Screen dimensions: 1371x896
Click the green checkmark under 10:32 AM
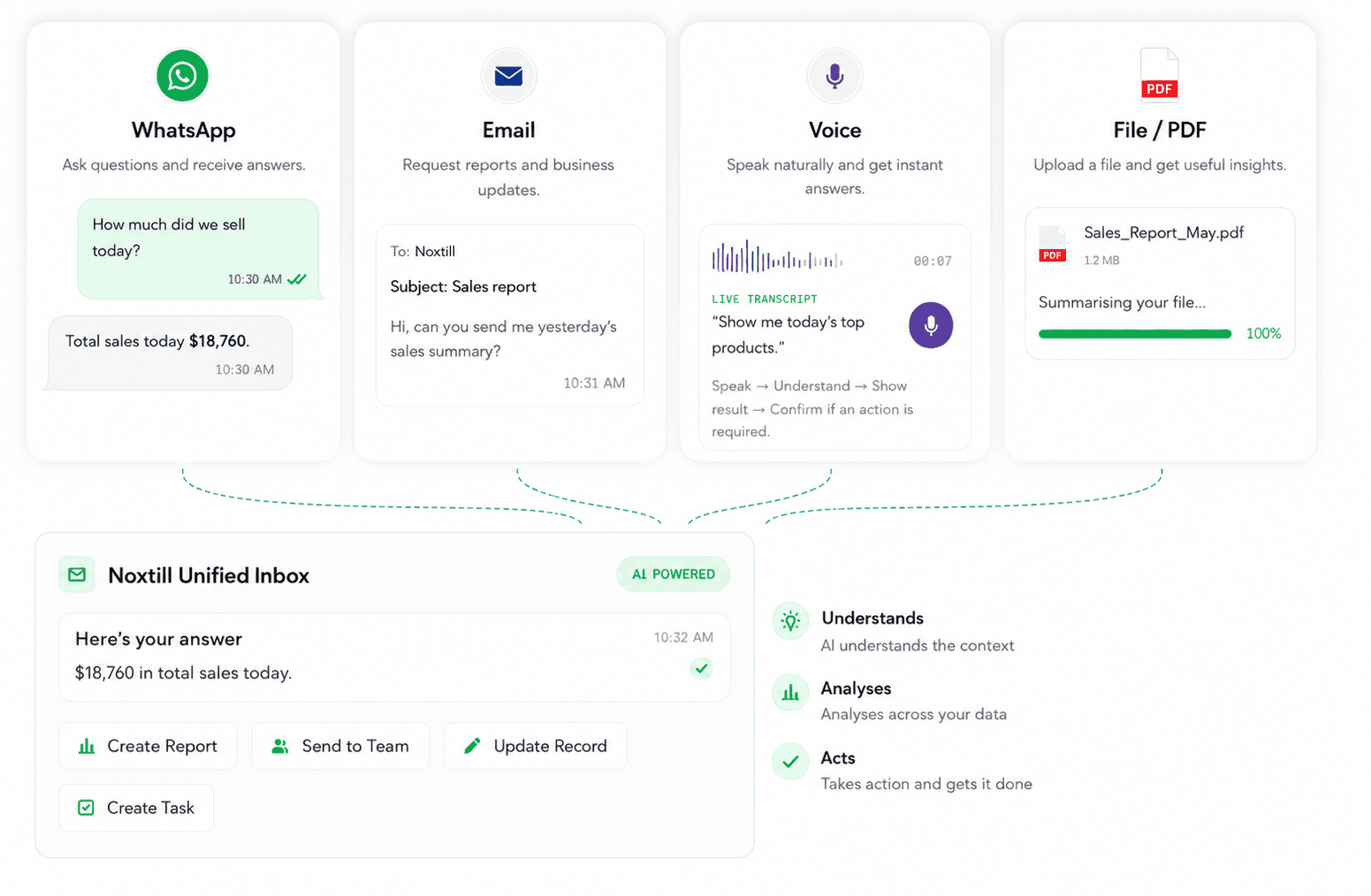click(x=701, y=668)
